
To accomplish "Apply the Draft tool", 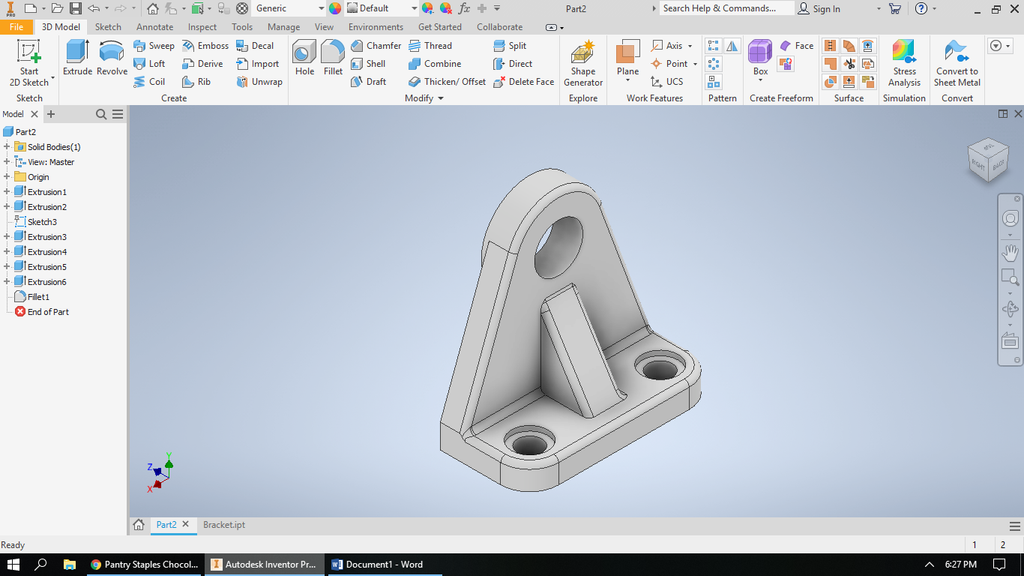I will coord(368,82).
